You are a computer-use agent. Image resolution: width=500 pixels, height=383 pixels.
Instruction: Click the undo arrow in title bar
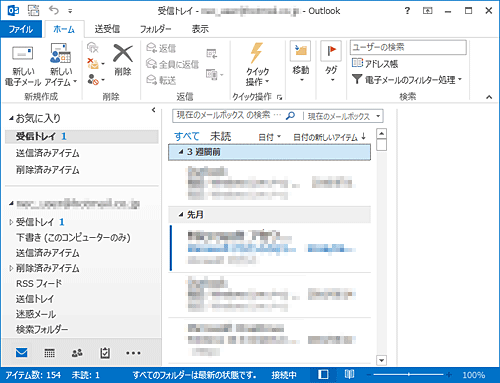click(x=53, y=10)
